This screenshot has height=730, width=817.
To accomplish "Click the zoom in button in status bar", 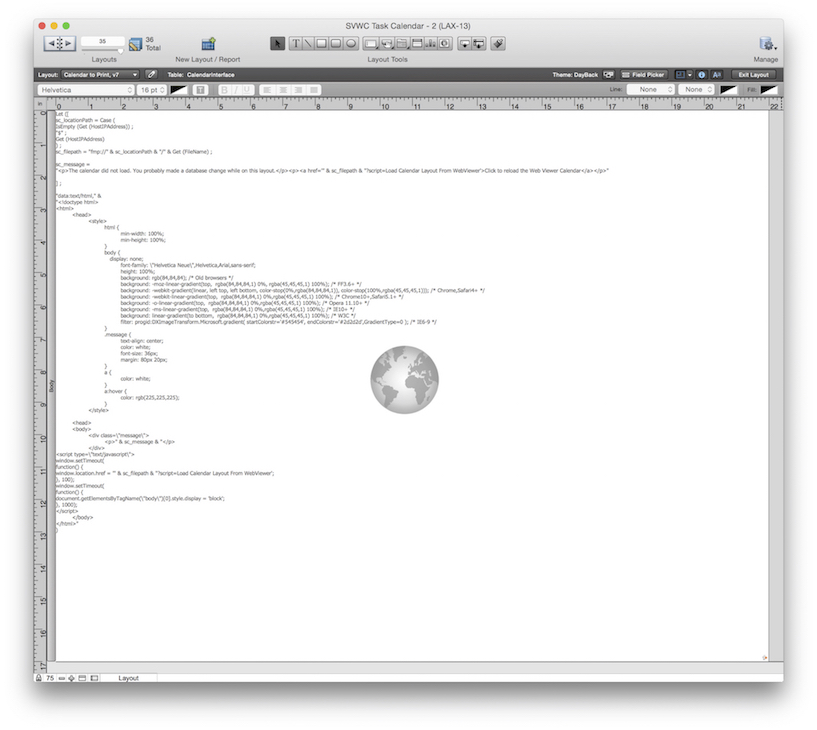I will 71,678.
